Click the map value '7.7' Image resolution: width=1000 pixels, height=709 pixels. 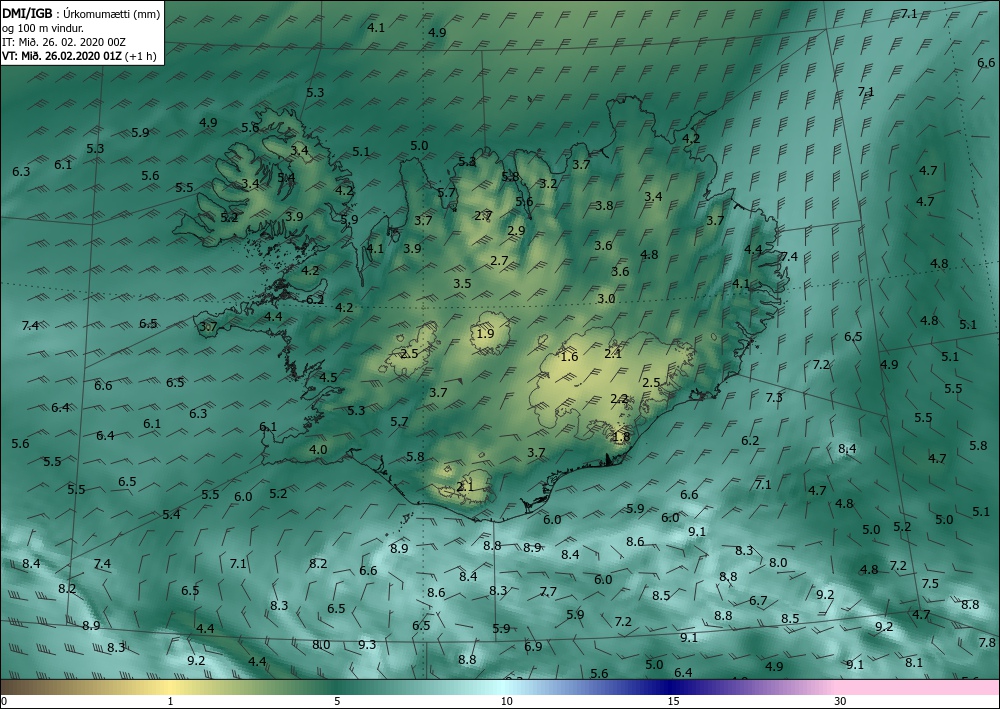(x=548, y=592)
